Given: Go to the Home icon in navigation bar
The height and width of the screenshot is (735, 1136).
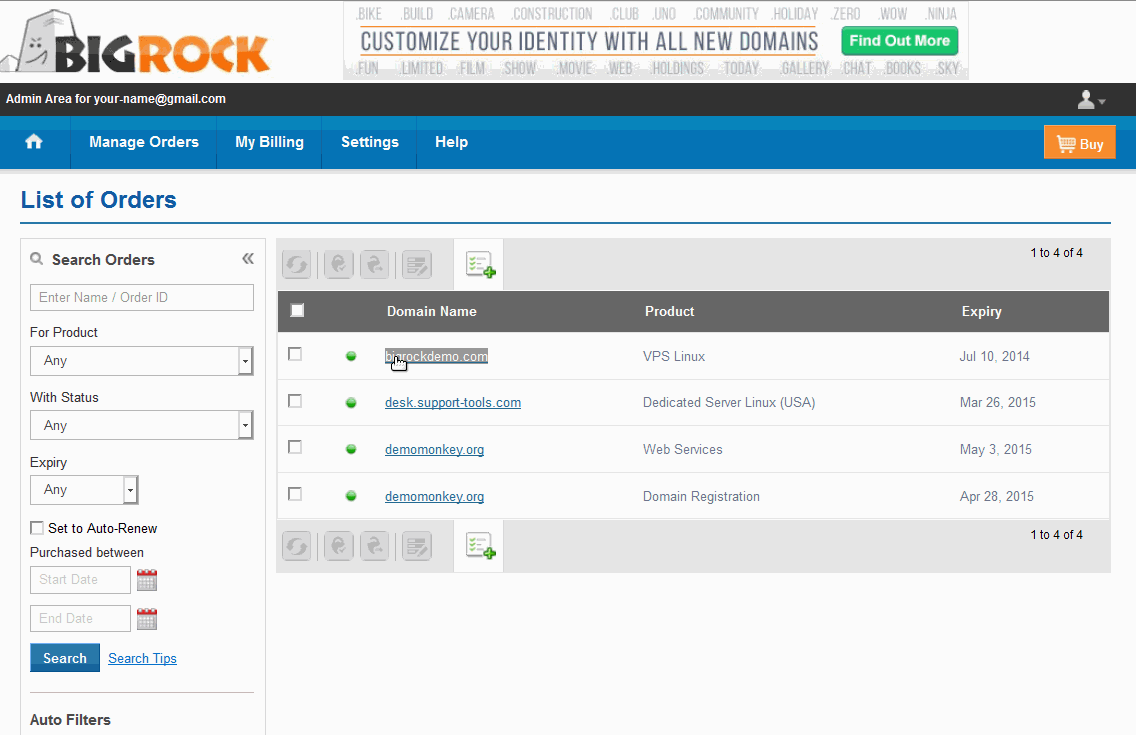Looking at the screenshot, I should pyautogui.click(x=34, y=142).
